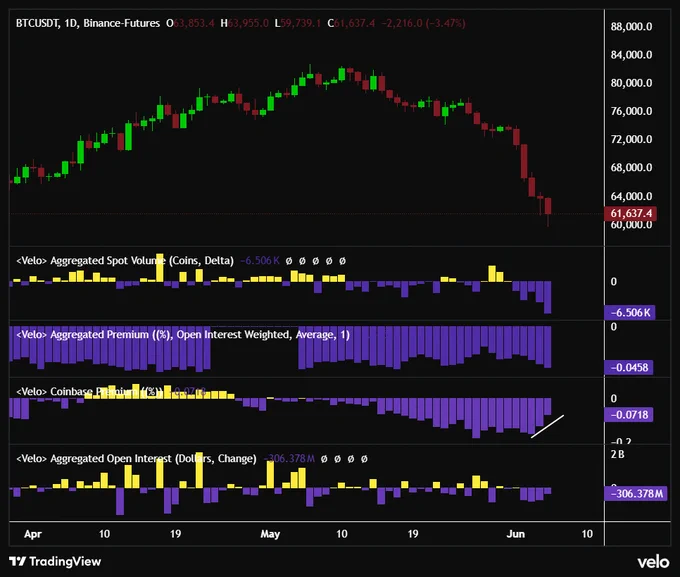Image resolution: width=680 pixels, height=577 pixels.
Task: Click the open price value O63,853.4
Action: click(x=190, y=23)
